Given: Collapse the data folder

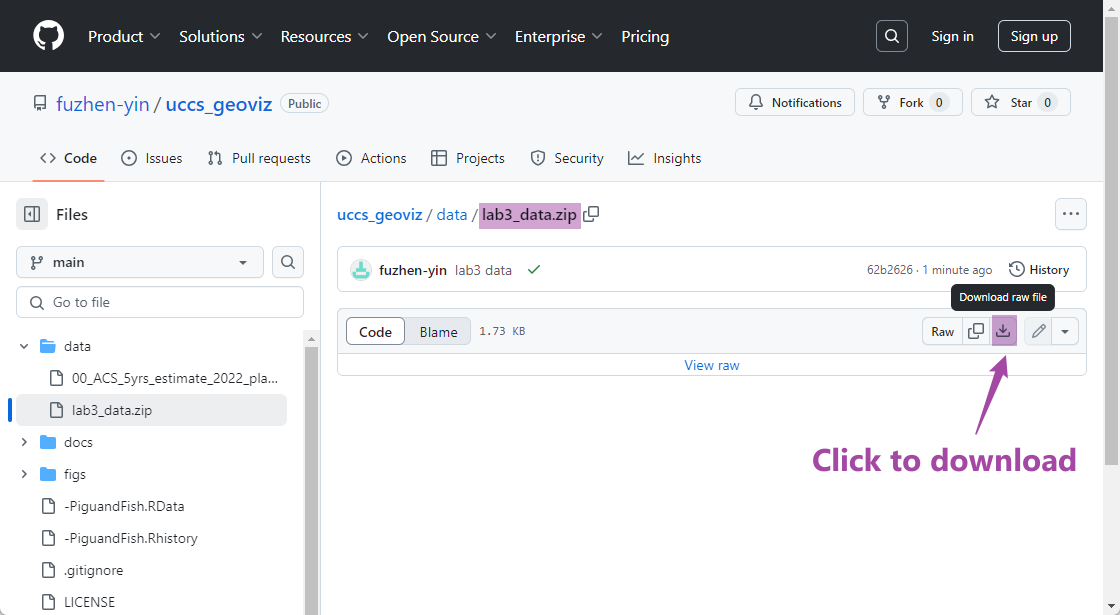Looking at the screenshot, I should pos(24,346).
